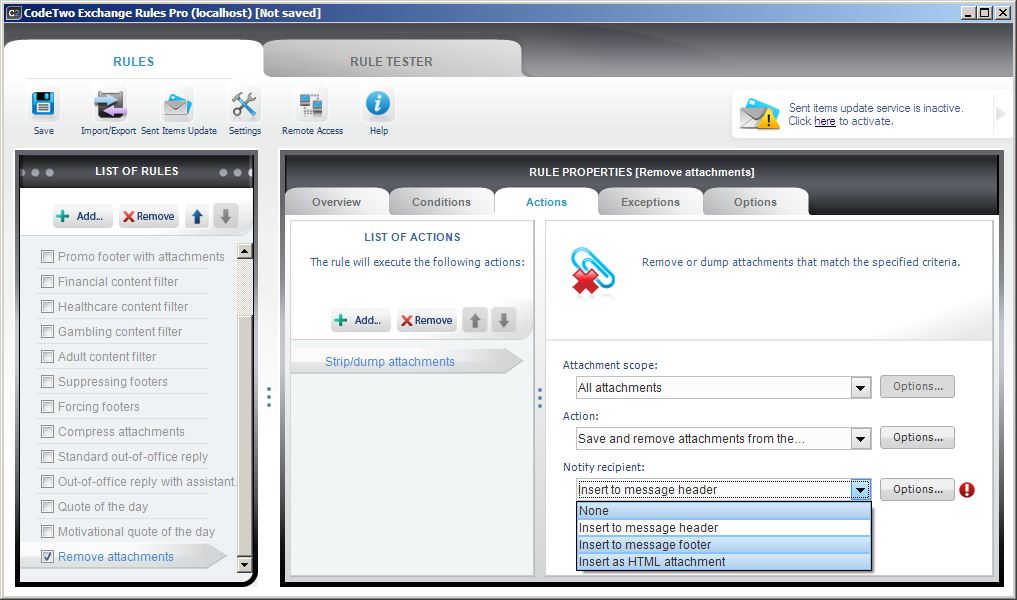Move rule up in List of Rules
This screenshot has width=1017, height=600.
click(x=197, y=217)
